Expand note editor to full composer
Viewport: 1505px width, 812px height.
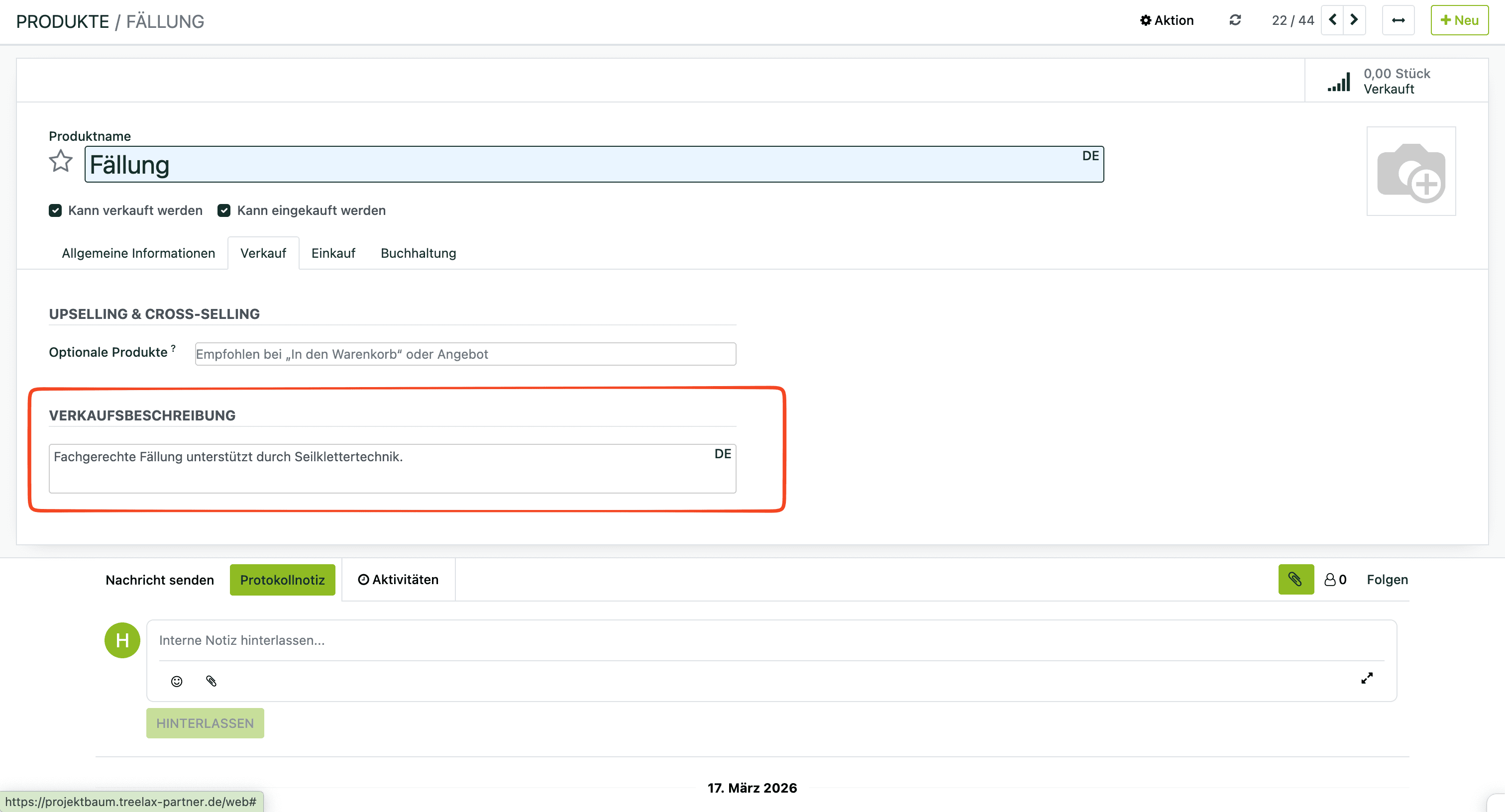(x=1367, y=678)
